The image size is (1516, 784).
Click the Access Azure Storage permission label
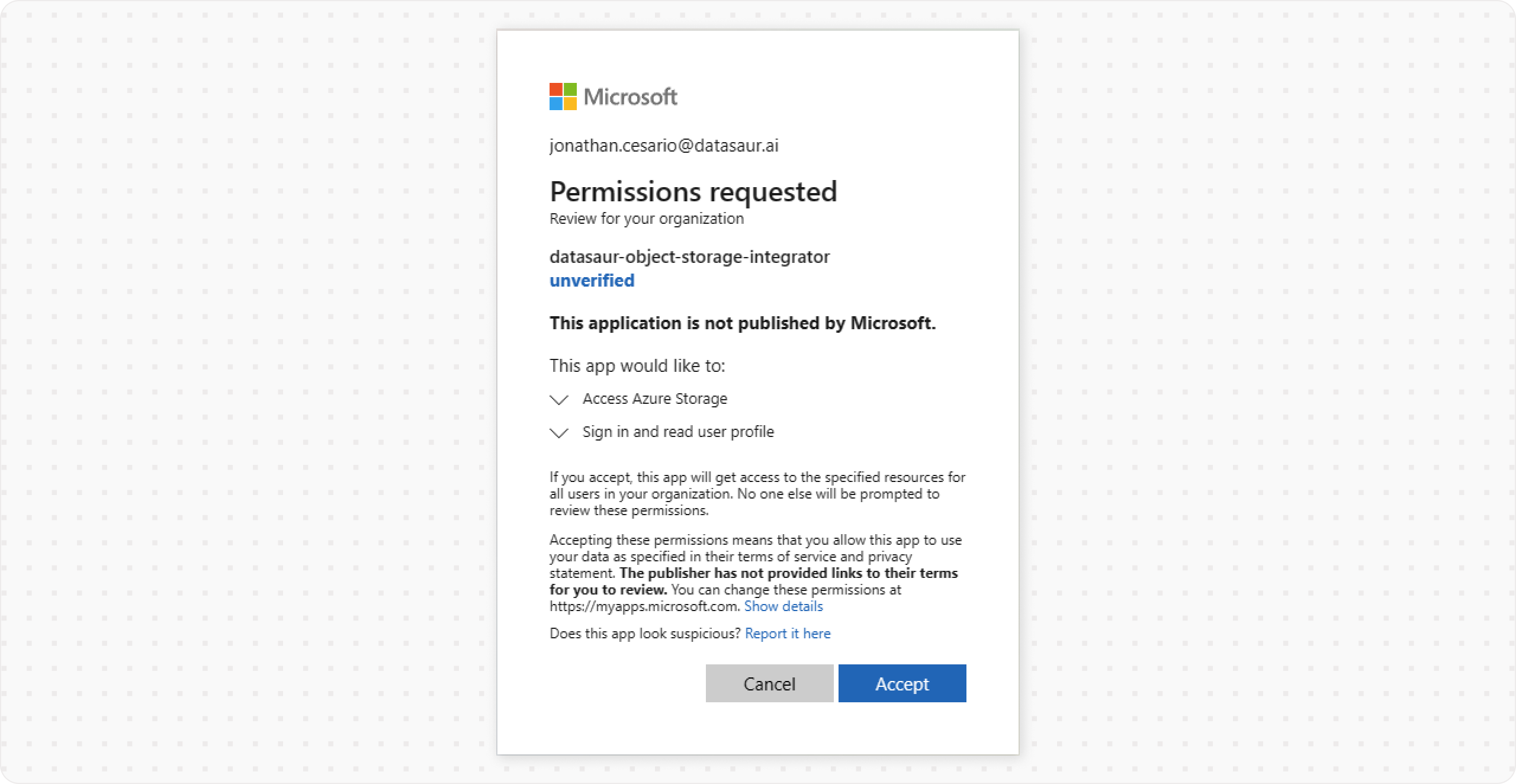[654, 399]
